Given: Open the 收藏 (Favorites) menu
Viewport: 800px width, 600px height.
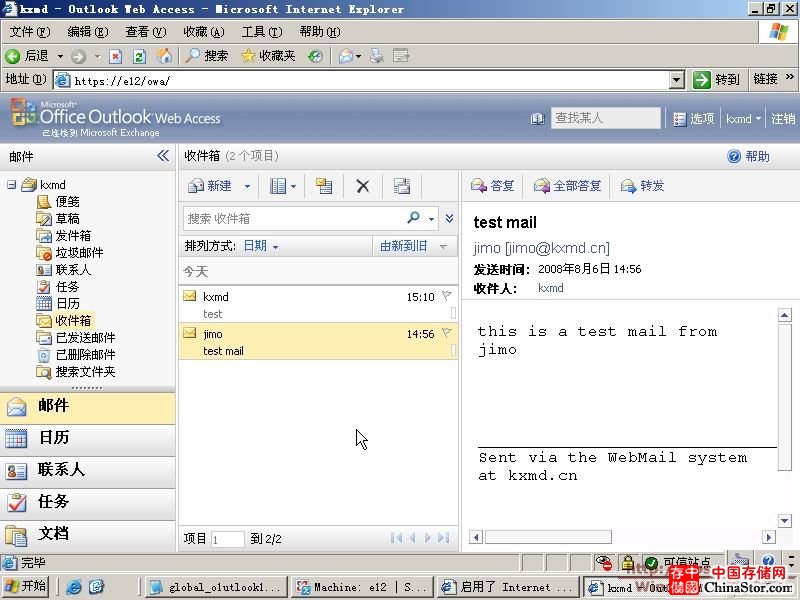Looking at the screenshot, I should click(204, 32).
